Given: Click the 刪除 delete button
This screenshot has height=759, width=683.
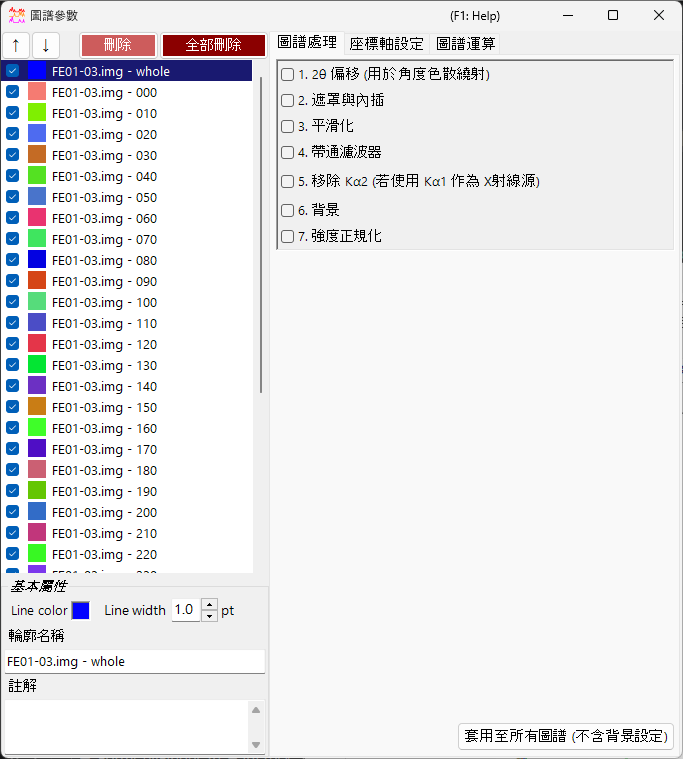Looking at the screenshot, I should point(118,46).
